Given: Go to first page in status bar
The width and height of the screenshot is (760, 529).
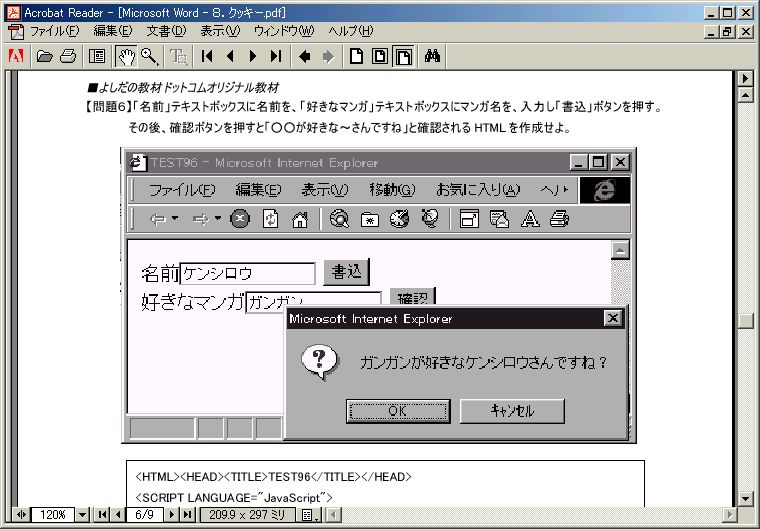Looking at the screenshot, I should point(102,514).
